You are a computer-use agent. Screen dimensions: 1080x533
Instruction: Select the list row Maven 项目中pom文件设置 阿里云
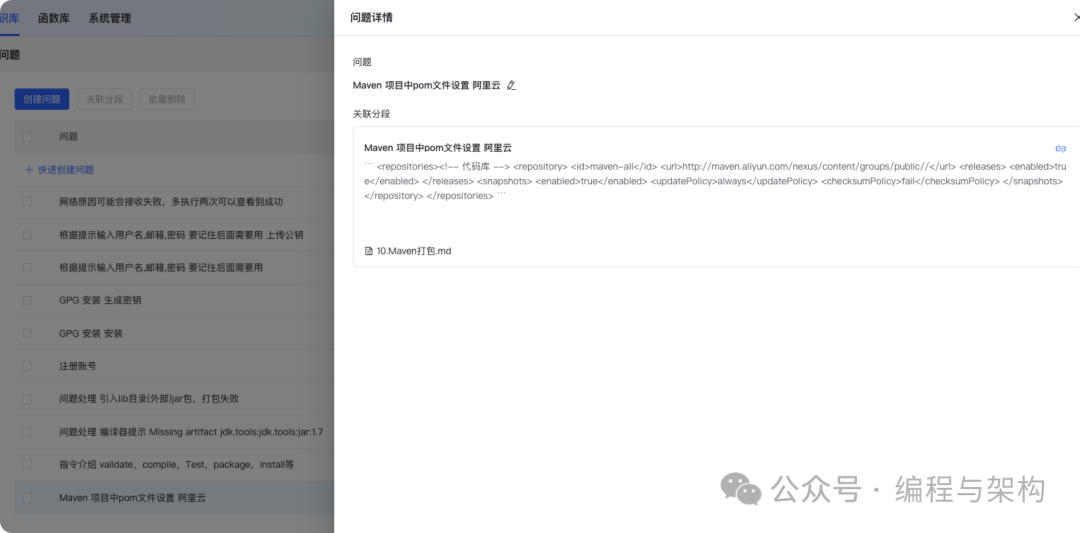click(174, 497)
